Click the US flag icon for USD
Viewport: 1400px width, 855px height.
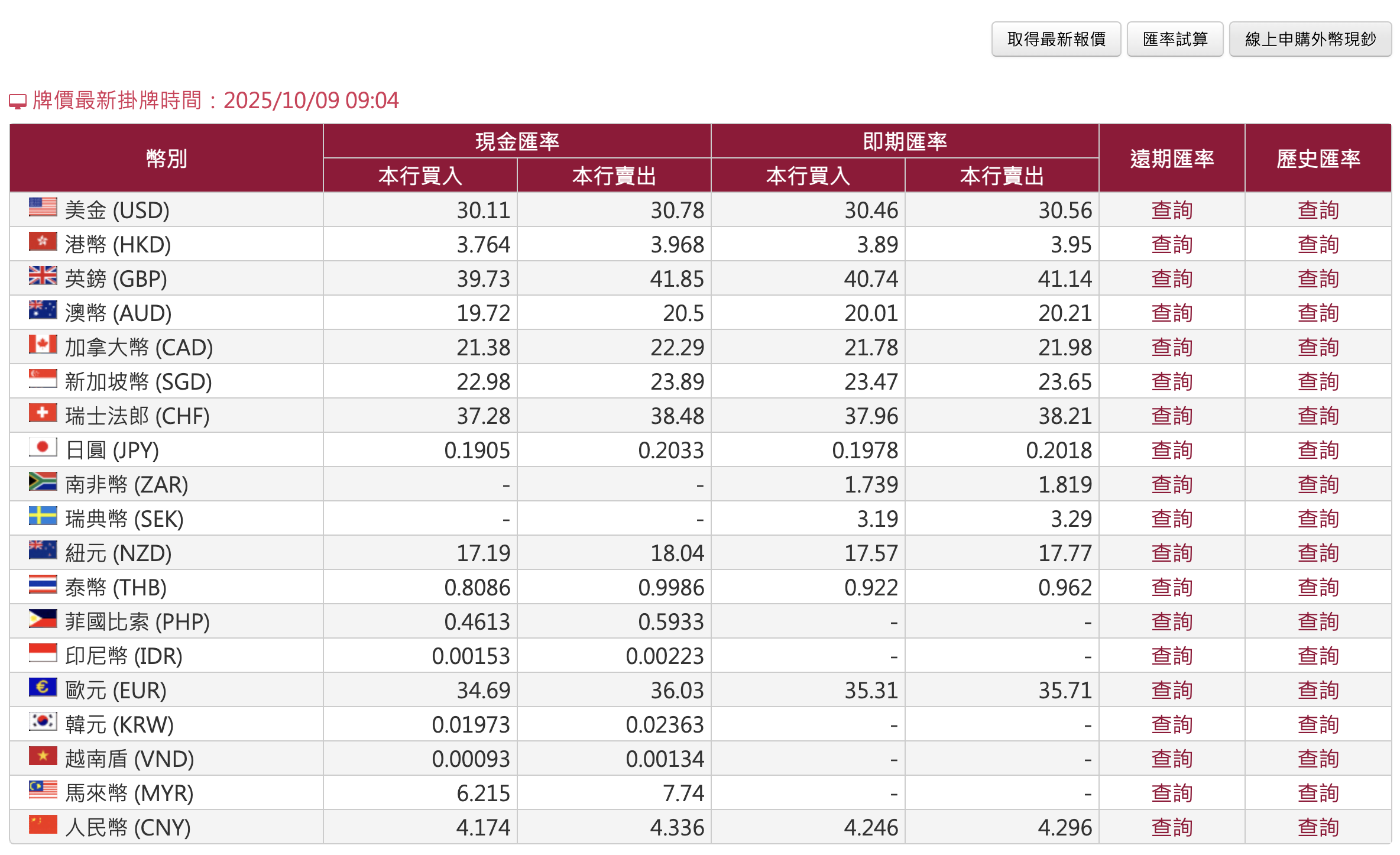pos(43,208)
